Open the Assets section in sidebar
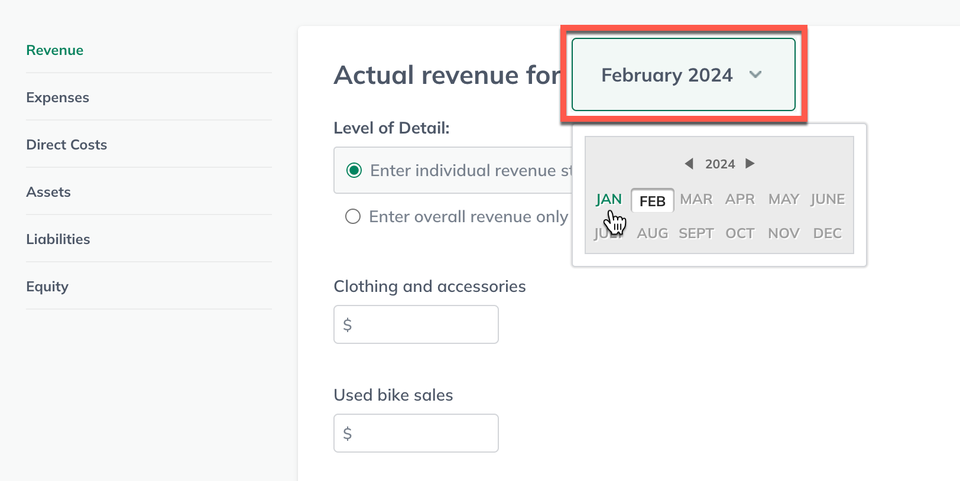This screenshot has width=960, height=481. (x=48, y=192)
